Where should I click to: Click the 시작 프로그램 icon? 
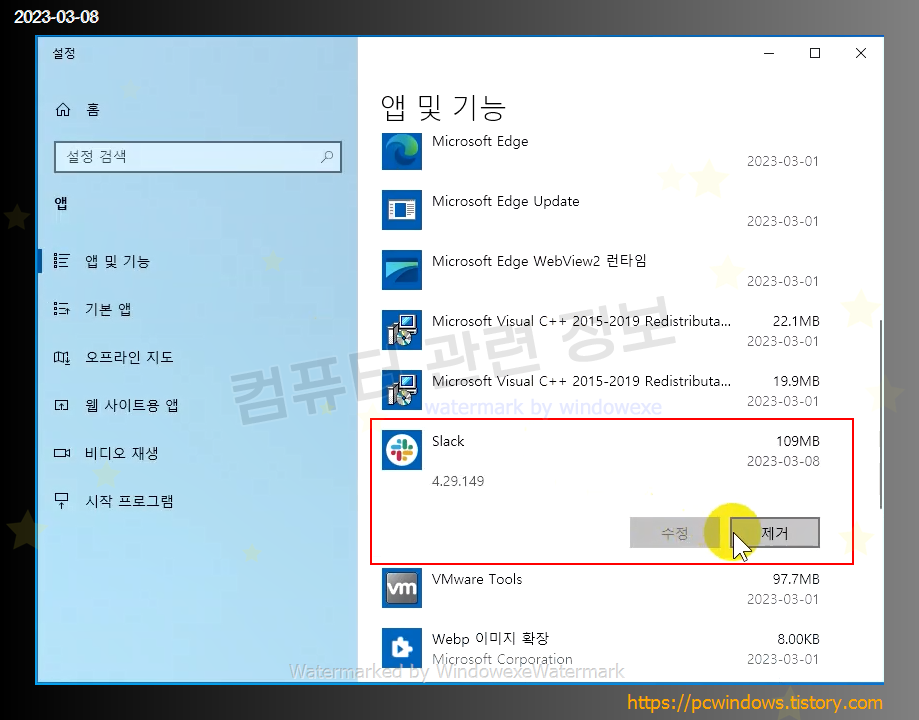pos(62,501)
